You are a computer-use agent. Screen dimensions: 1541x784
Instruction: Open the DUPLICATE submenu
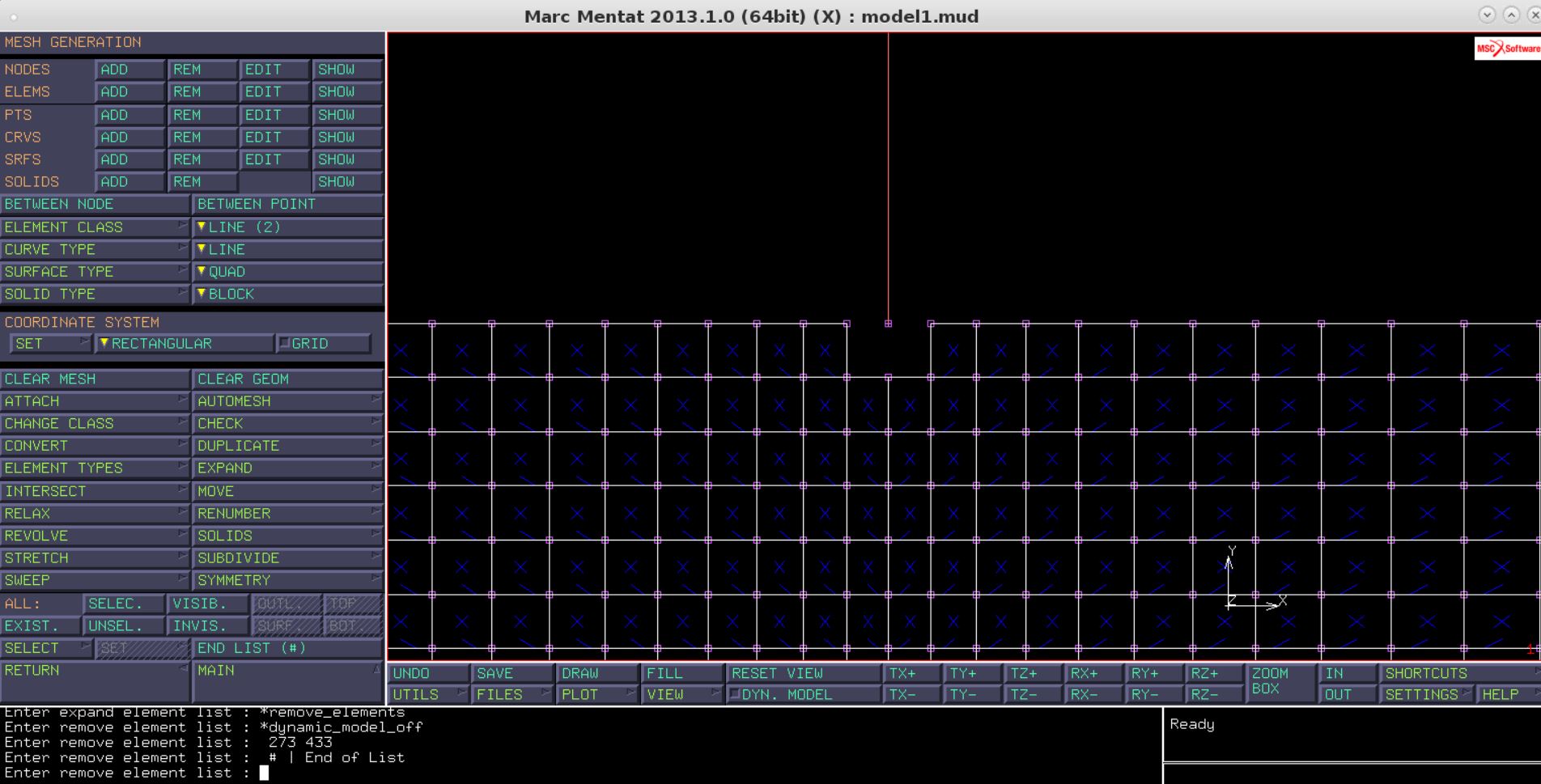click(x=287, y=446)
